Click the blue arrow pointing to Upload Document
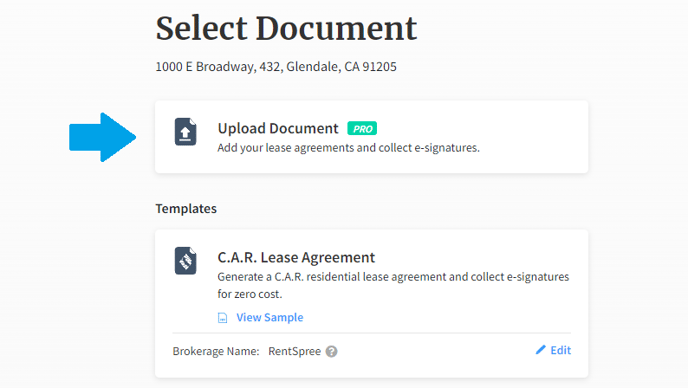 [103, 137]
